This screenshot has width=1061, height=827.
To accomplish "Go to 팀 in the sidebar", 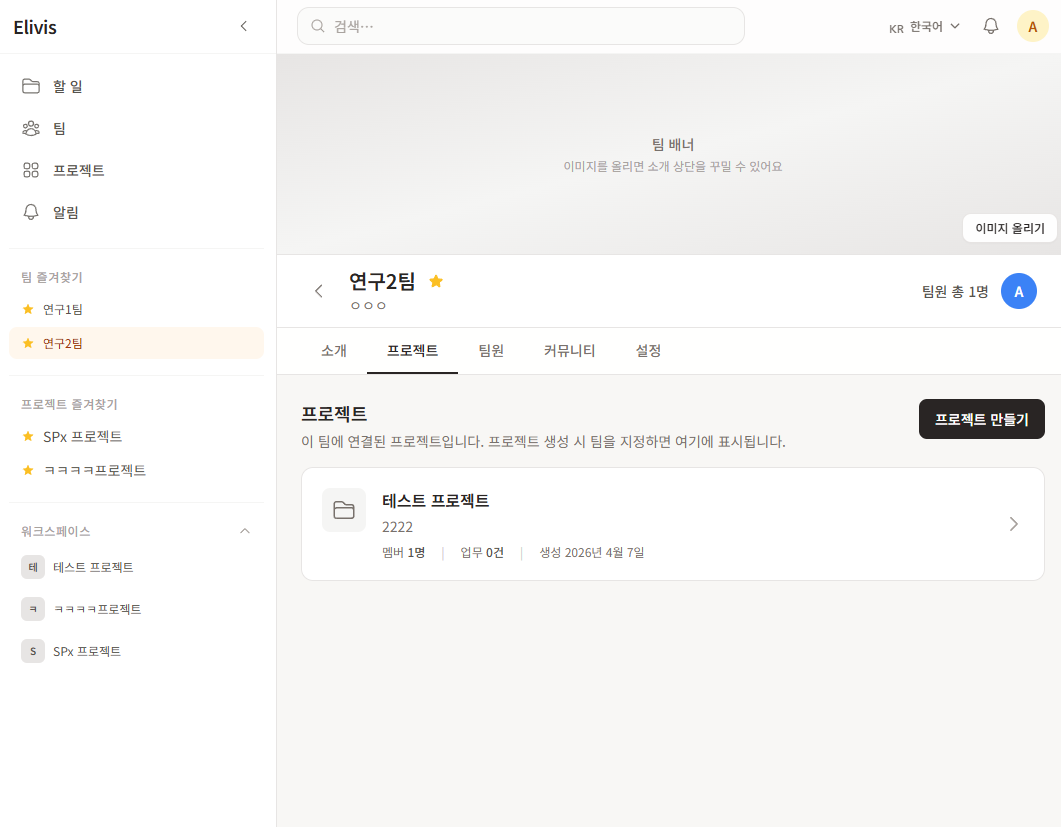I will 59,128.
